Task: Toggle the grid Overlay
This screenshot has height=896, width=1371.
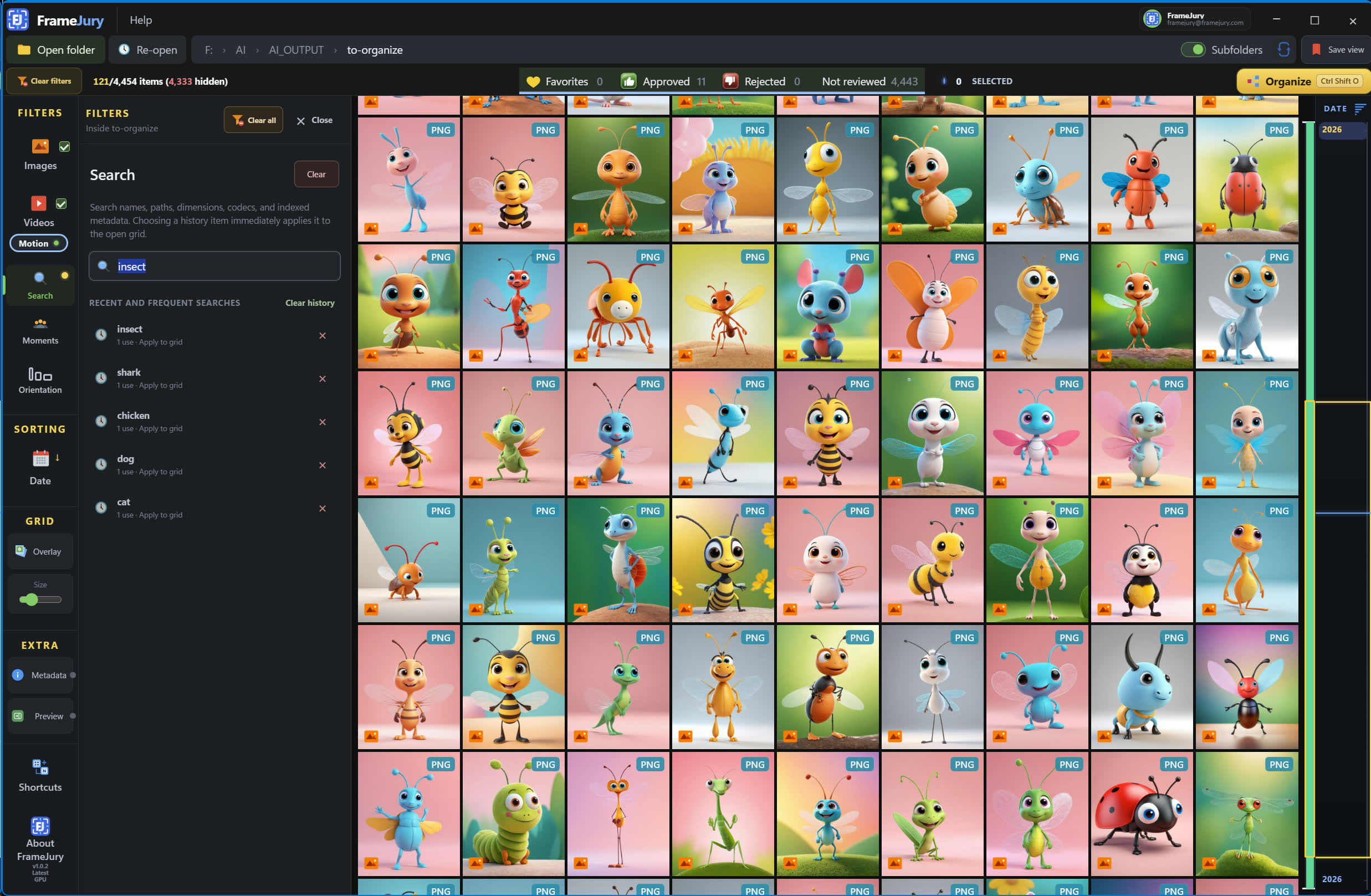Action: click(40, 551)
